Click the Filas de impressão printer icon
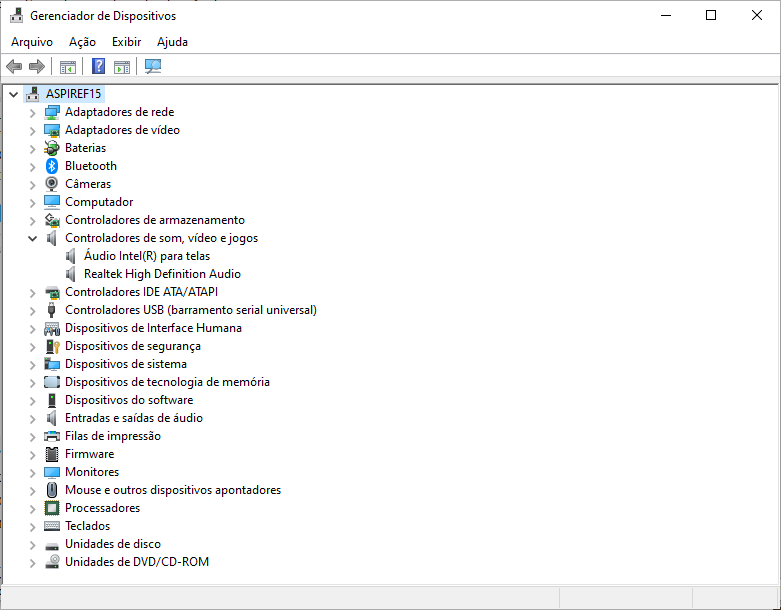This screenshot has height=610, width=781. coord(52,436)
